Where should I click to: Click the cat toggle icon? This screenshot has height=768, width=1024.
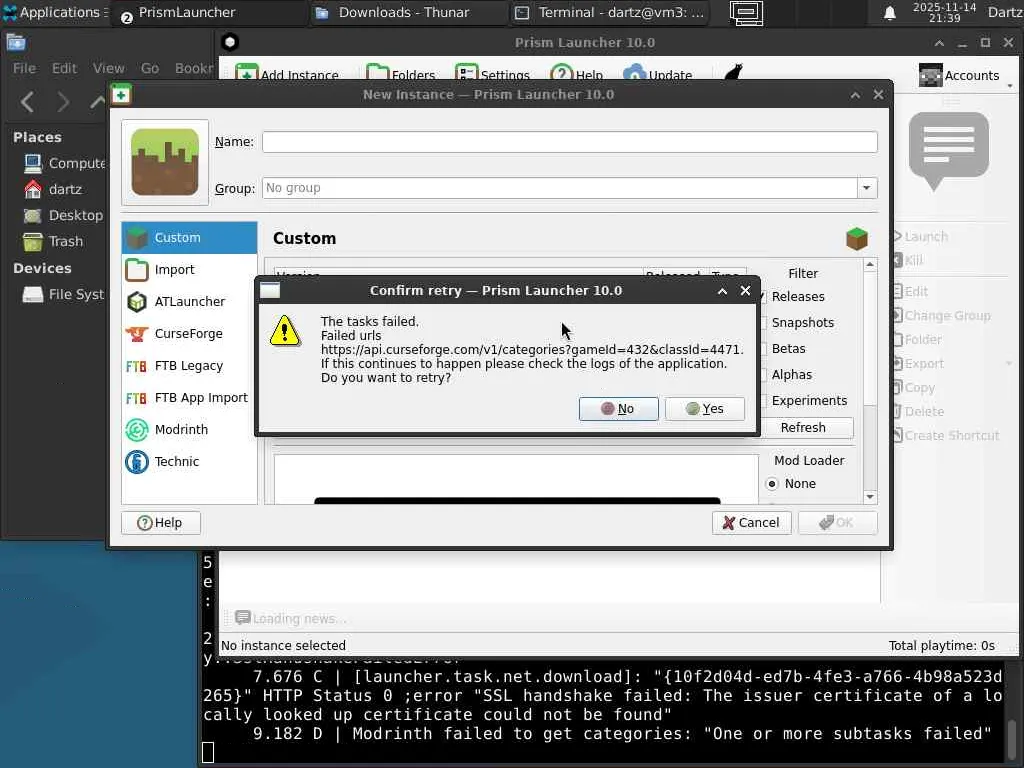734,72
